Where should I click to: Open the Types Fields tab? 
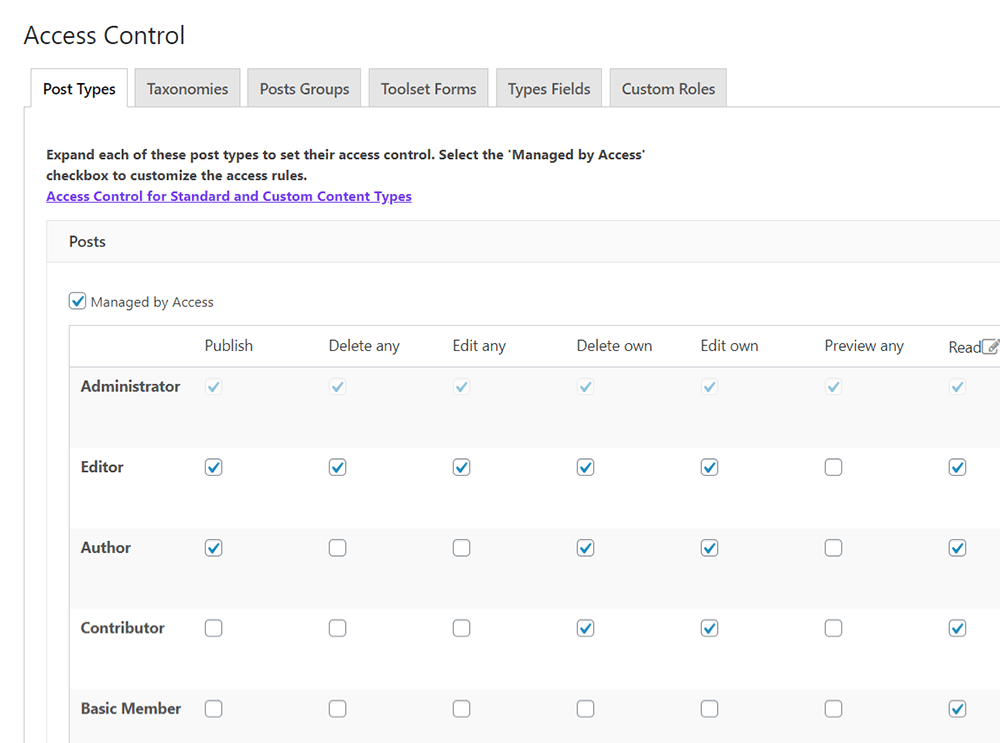pyautogui.click(x=549, y=89)
